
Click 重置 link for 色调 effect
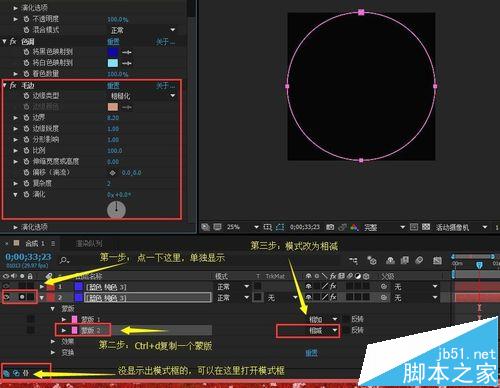[x=113, y=41]
